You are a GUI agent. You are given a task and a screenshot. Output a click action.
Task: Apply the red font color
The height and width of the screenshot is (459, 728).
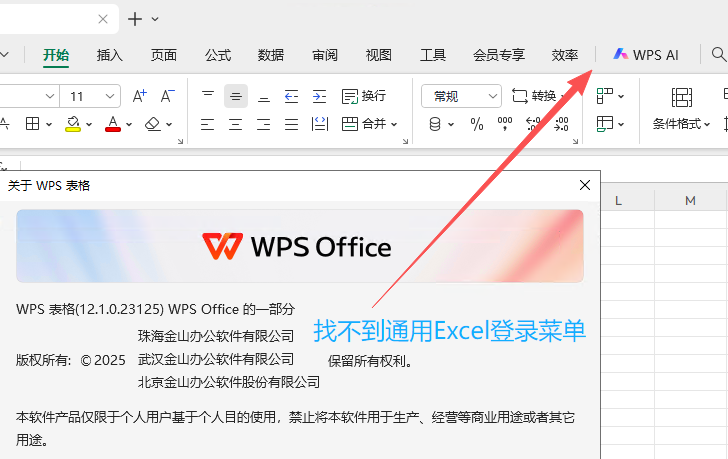click(113, 124)
